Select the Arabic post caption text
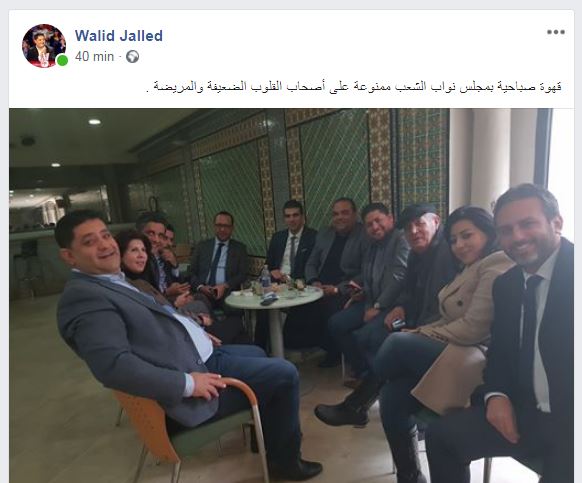 (354, 87)
